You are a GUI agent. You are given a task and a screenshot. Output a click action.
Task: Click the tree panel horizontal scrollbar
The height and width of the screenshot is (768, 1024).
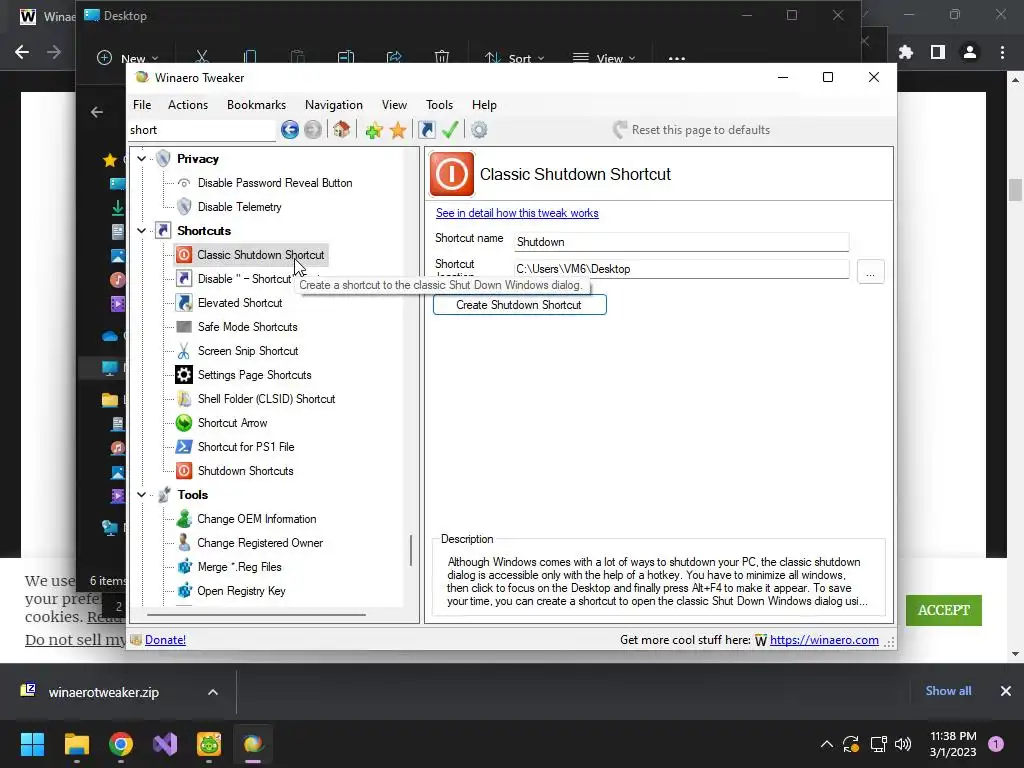[256, 615]
